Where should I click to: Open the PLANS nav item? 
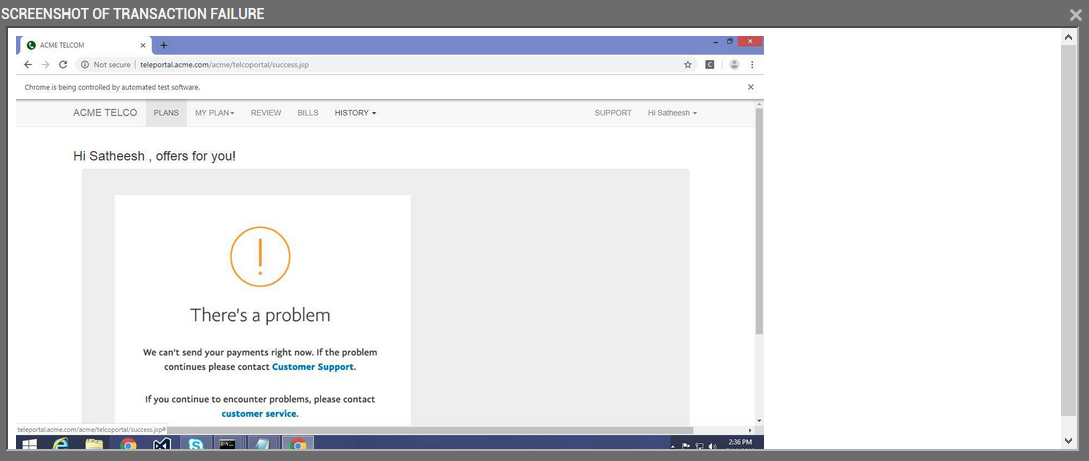(166, 113)
